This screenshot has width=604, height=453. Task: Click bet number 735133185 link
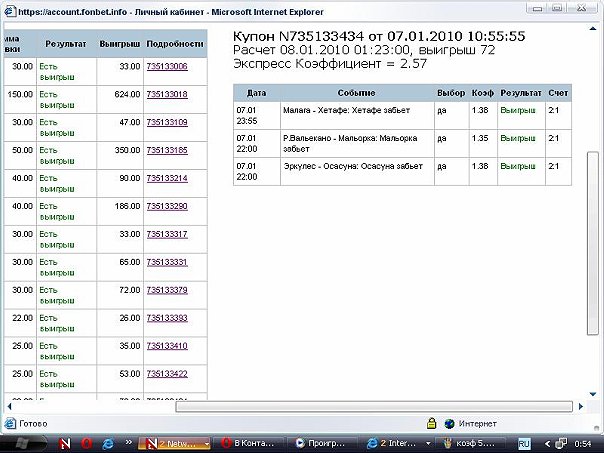click(167, 150)
